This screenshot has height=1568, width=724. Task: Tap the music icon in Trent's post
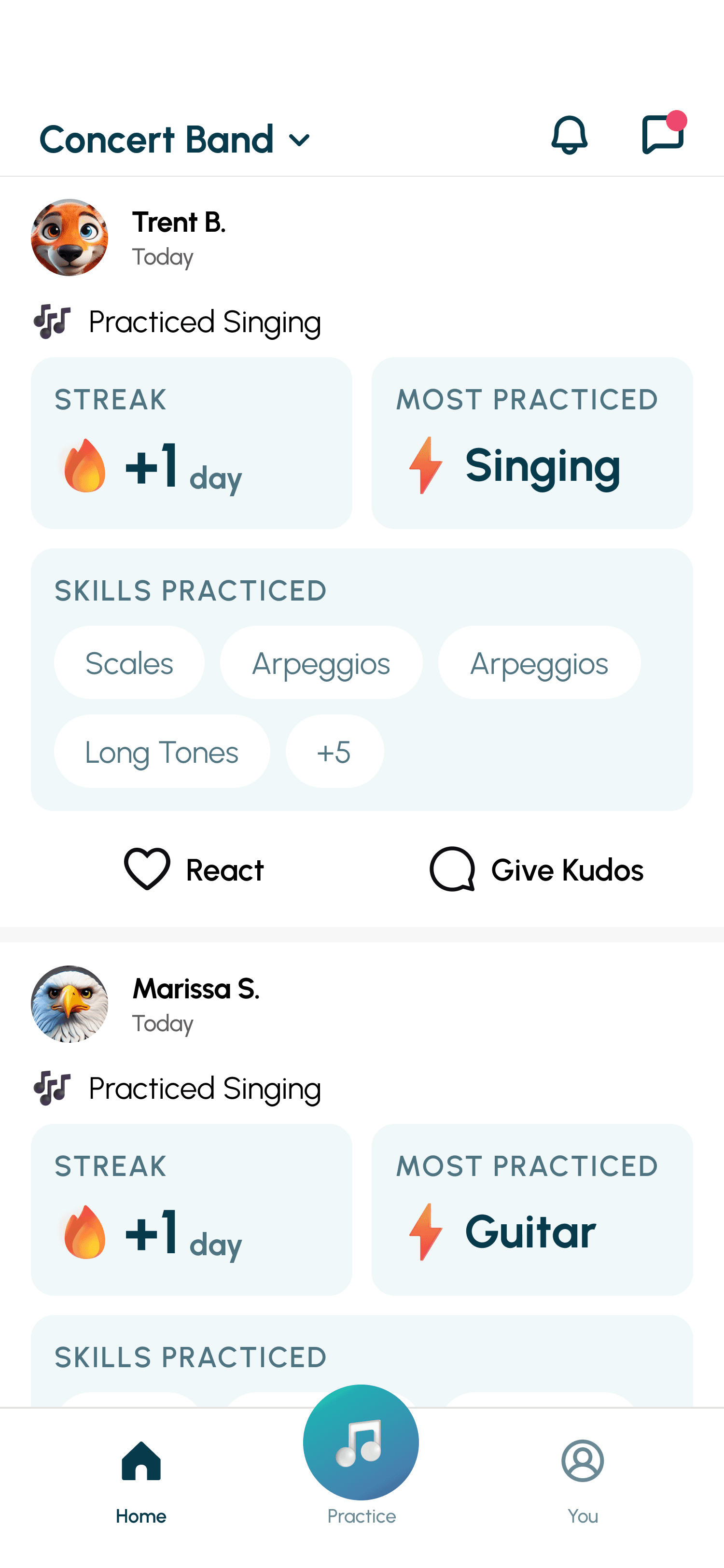[52, 322]
